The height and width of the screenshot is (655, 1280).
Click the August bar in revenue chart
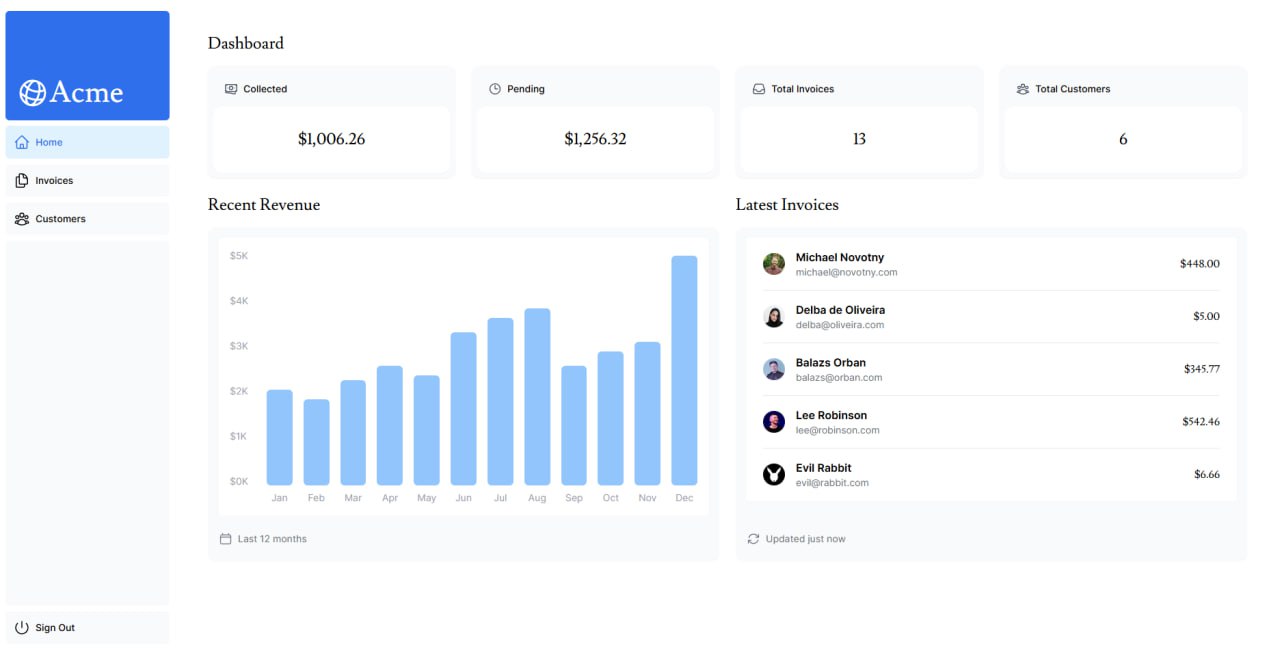[537, 397]
